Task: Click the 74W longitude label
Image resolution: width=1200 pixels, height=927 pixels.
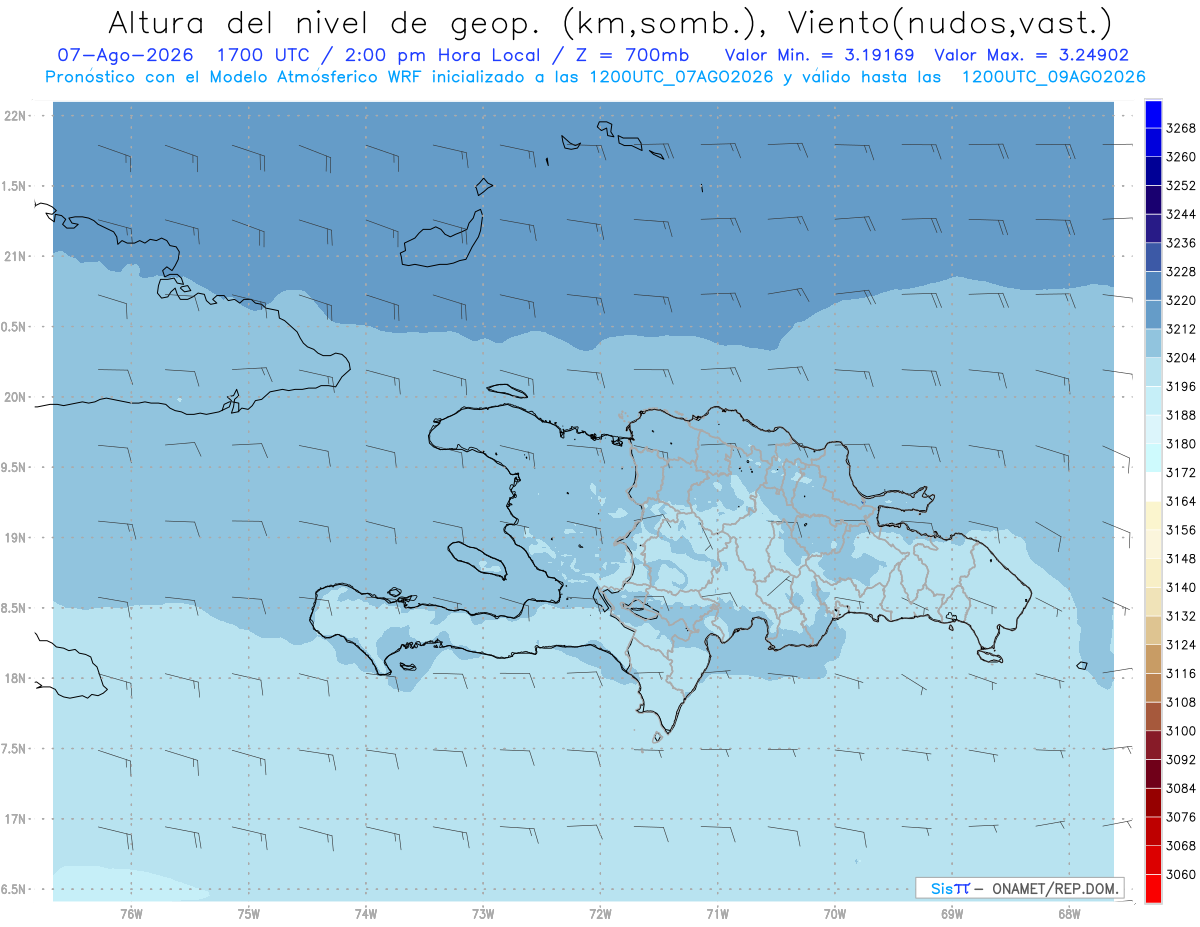Action: point(365,912)
